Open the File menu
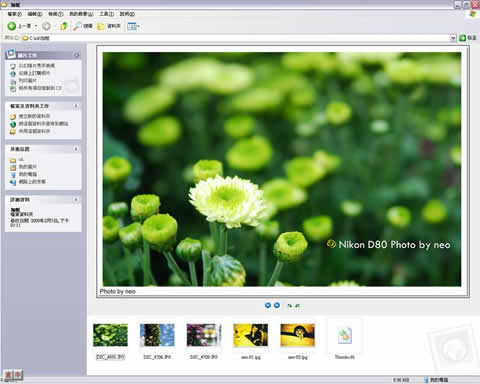The width and height of the screenshot is (480, 384). click(14, 14)
